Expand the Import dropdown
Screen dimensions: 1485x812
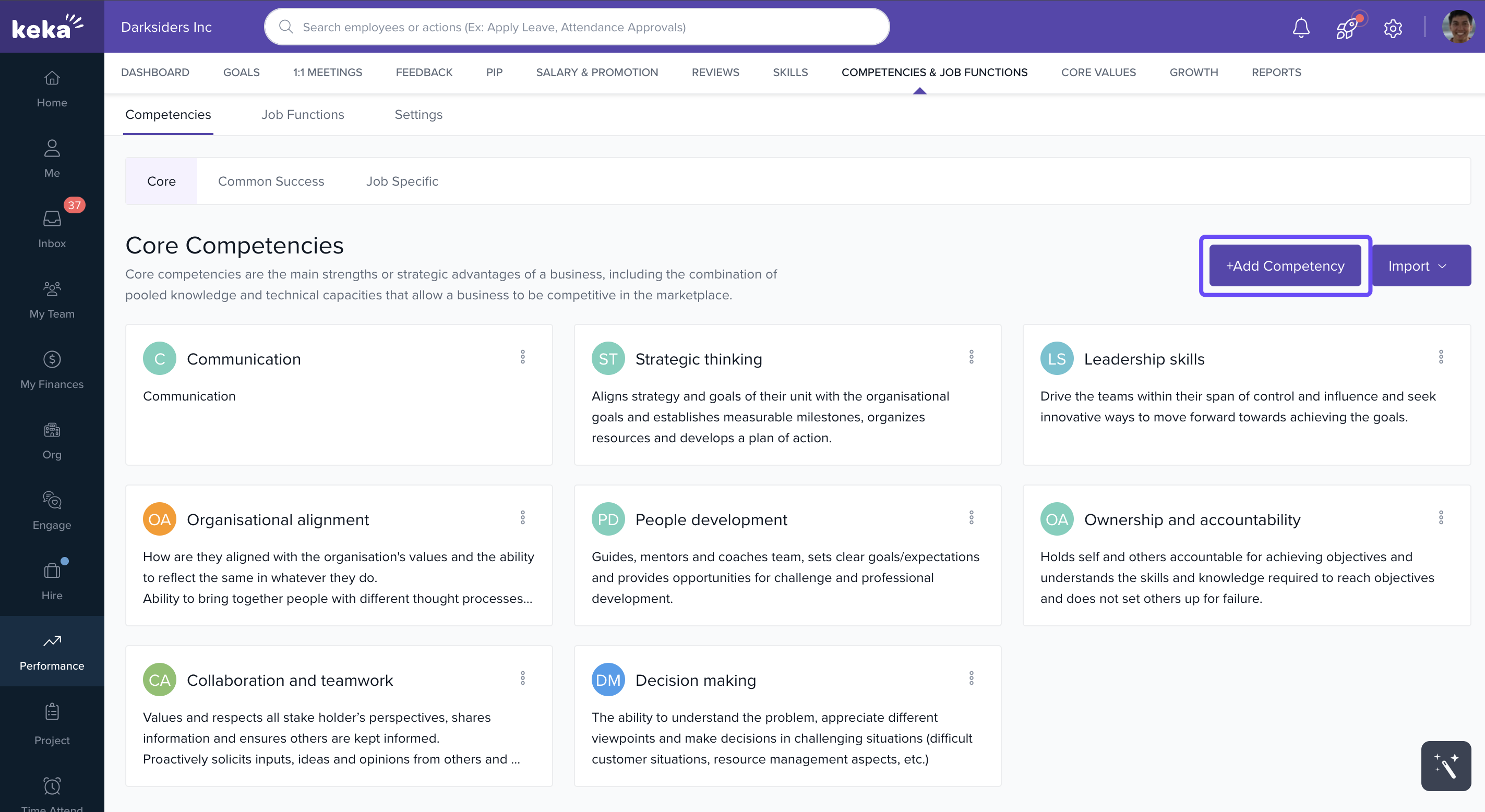pyautogui.click(x=1420, y=265)
